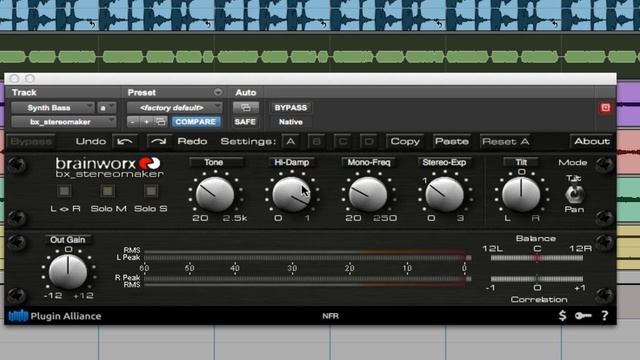Select settings slot C
The width and height of the screenshot is (640, 360).
coord(342,141)
